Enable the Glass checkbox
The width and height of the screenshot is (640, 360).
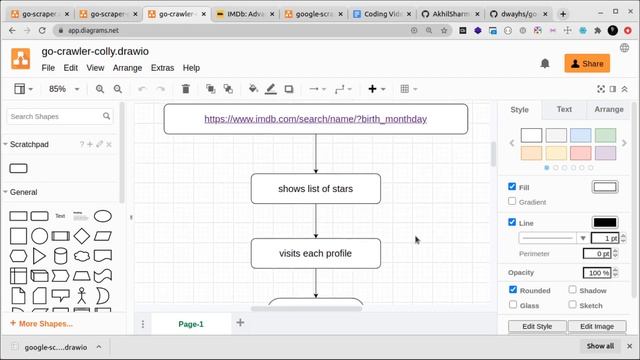(x=513, y=304)
